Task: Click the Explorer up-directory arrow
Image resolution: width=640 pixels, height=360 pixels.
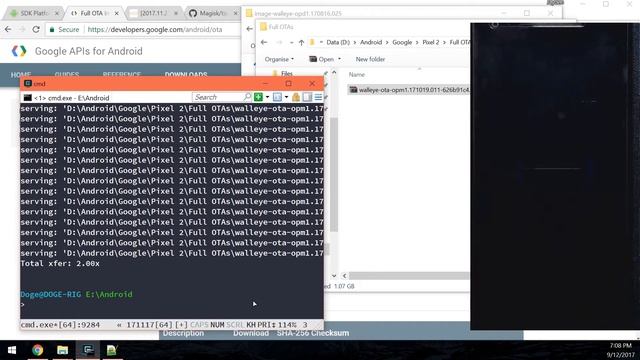Action: click(301, 42)
